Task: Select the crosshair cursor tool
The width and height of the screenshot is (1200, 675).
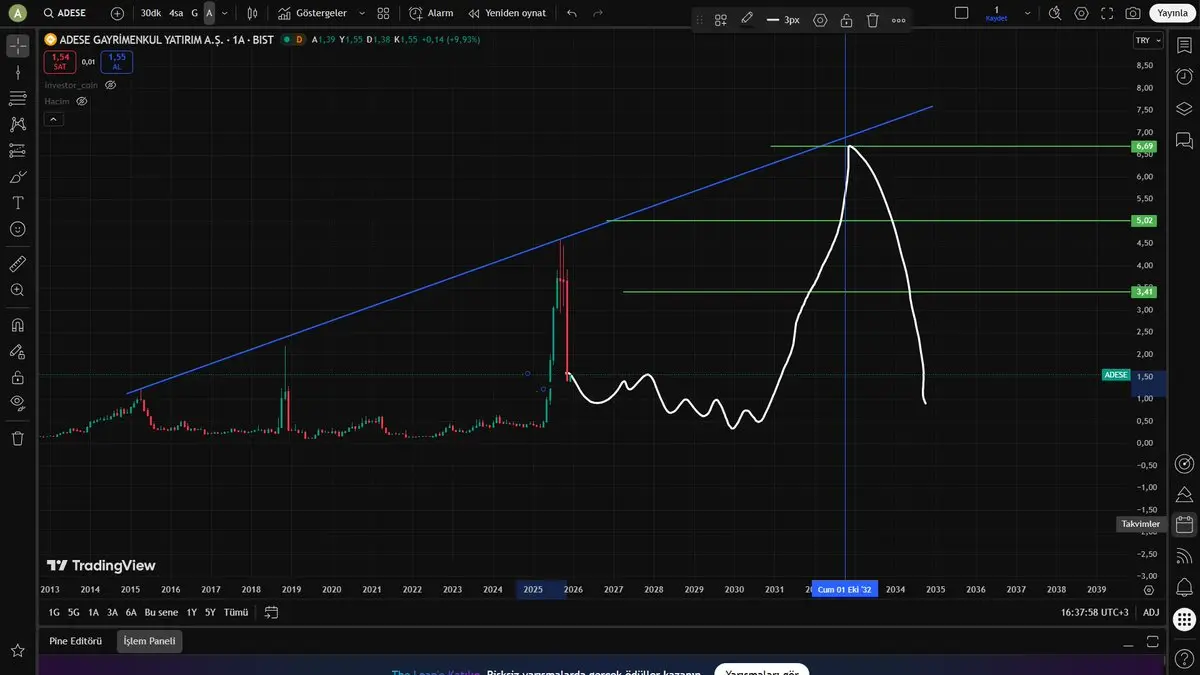Action: [x=17, y=46]
